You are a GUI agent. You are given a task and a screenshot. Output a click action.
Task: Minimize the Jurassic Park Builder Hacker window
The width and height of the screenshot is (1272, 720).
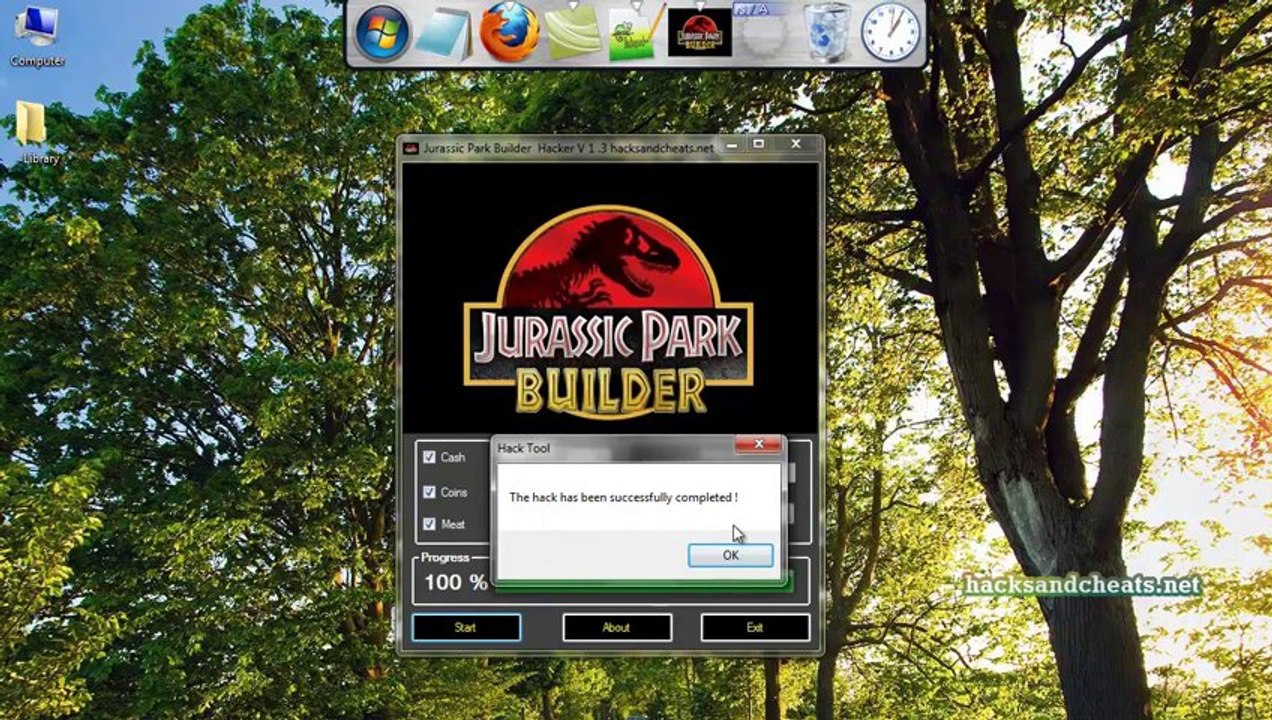click(734, 145)
